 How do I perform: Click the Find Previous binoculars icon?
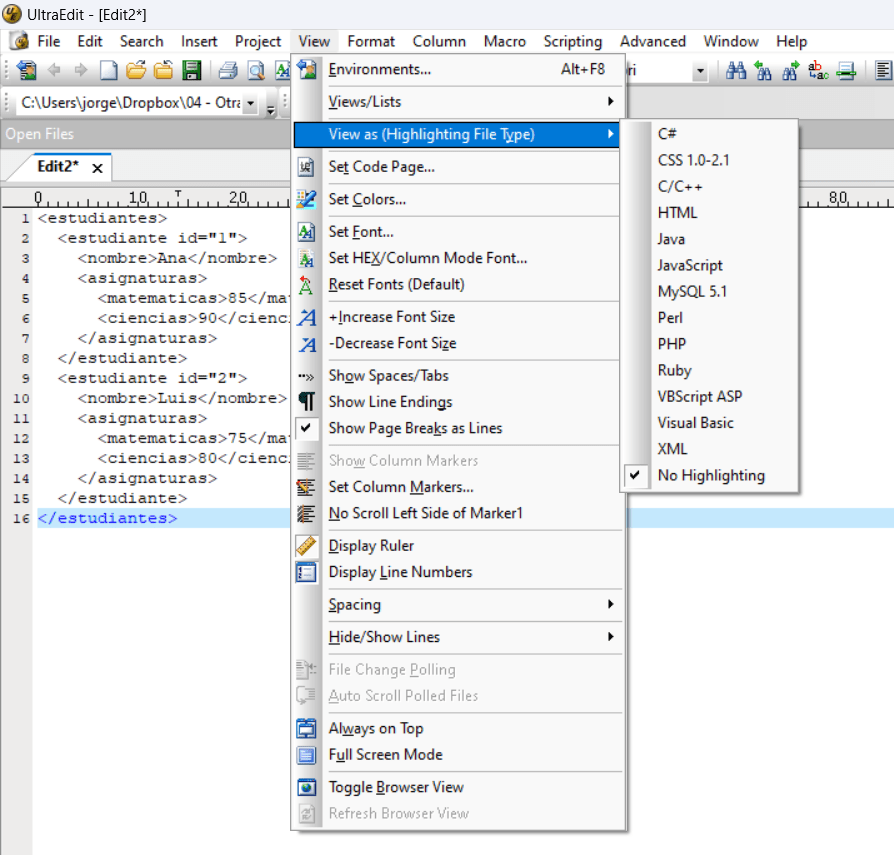tap(763, 70)
